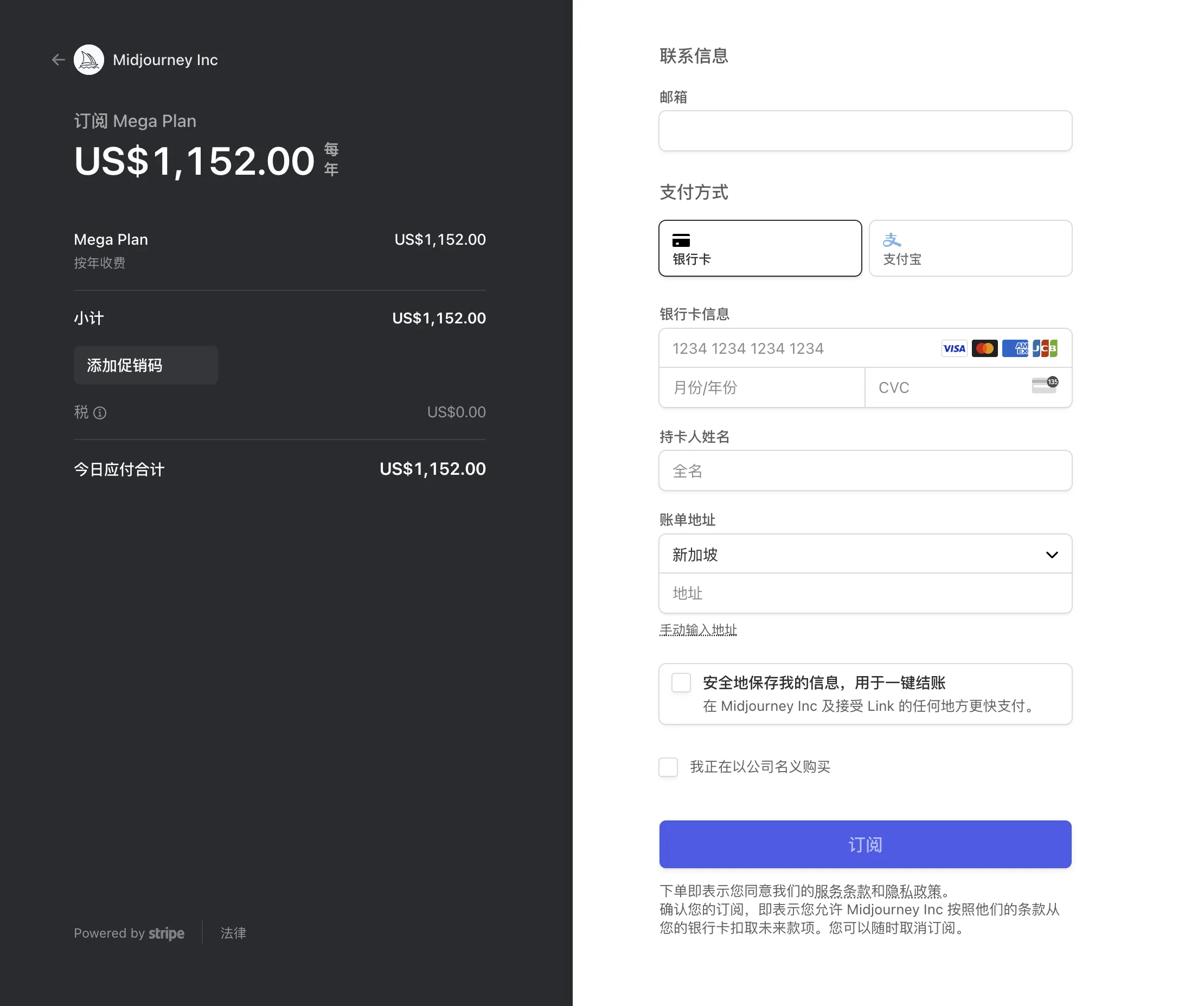The width and height of the screenshot is (1204, 1006).
Task: Click the 添加促销码 button
Action: coord(146,365)
